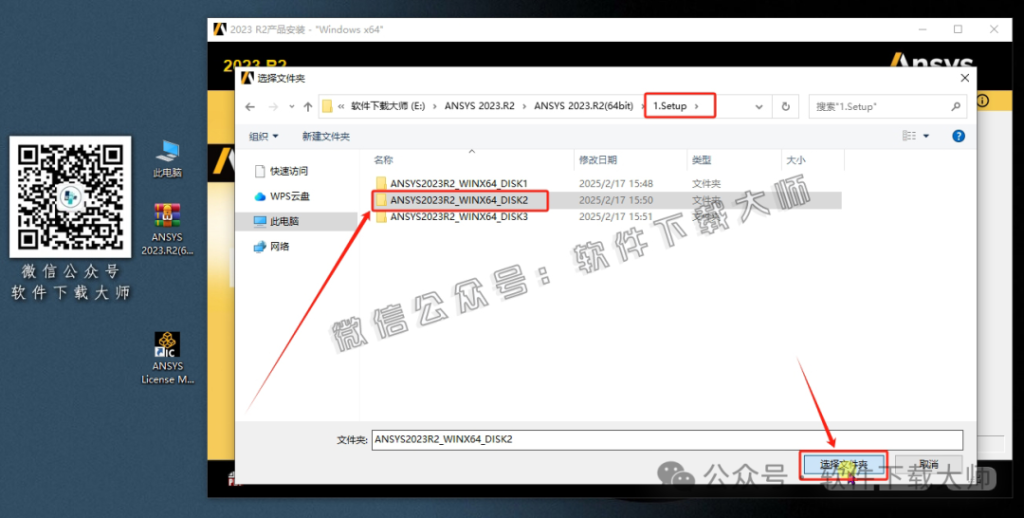Click 新建文件夹 button
1024x518 pixels.
click(326, 137)
